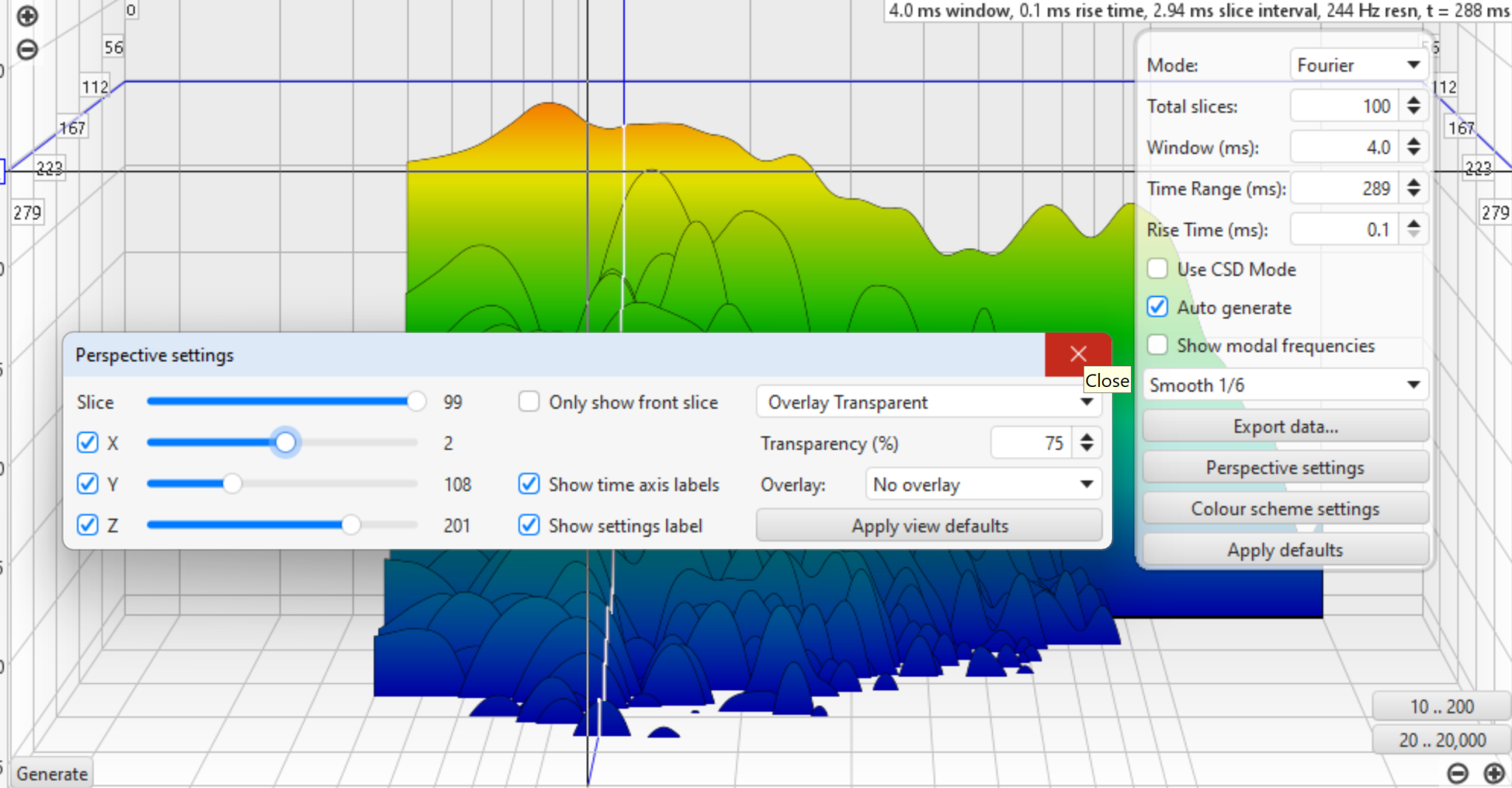Click the Generate button
Viewport: 1512px width, 788px height.
click(x=52, y=773)
